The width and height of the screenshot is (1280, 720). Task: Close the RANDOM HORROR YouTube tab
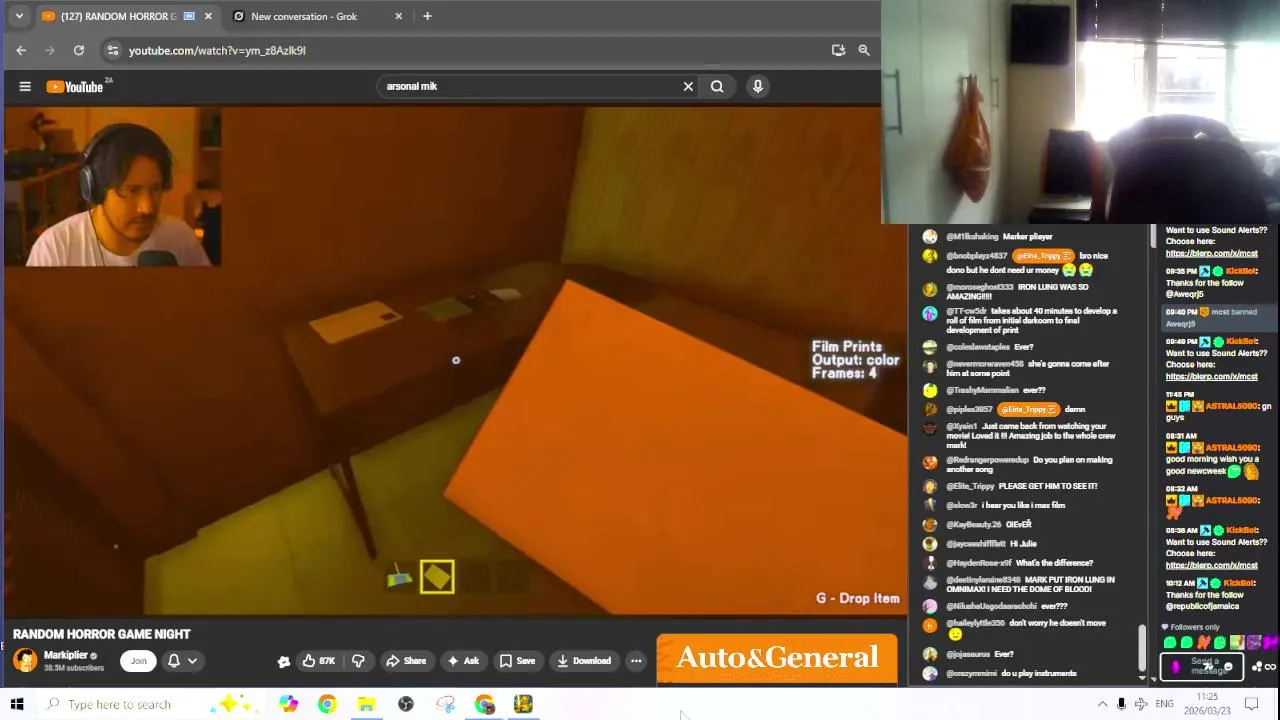click(208, 16)
